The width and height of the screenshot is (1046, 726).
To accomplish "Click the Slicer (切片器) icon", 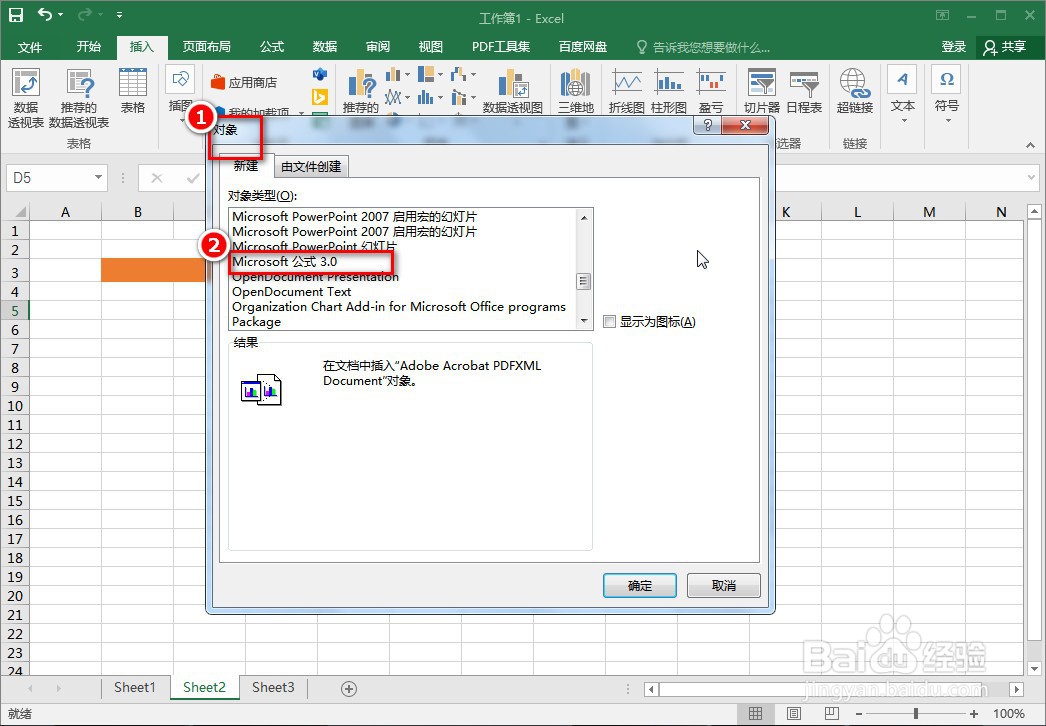I will (762, 91).
